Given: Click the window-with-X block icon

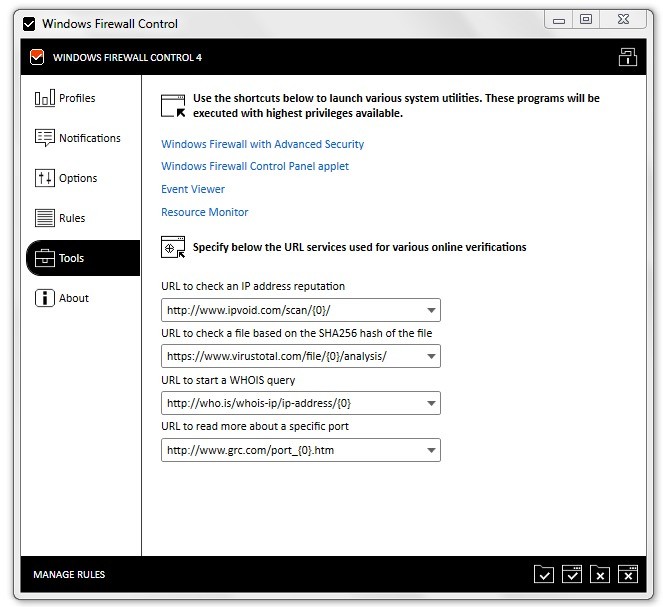Looking at the screenshot, I should click(628, 574).
